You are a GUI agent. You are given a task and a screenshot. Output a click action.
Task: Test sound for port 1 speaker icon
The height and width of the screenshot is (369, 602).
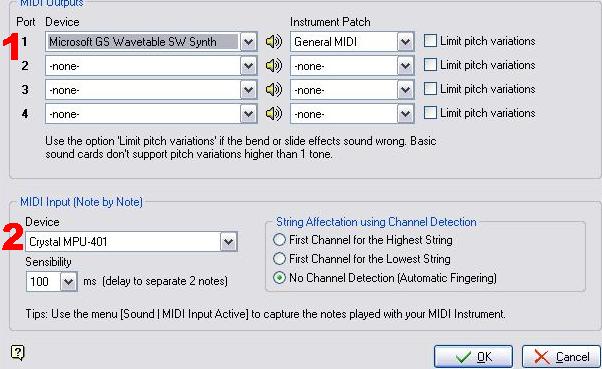tap(274, 41)
